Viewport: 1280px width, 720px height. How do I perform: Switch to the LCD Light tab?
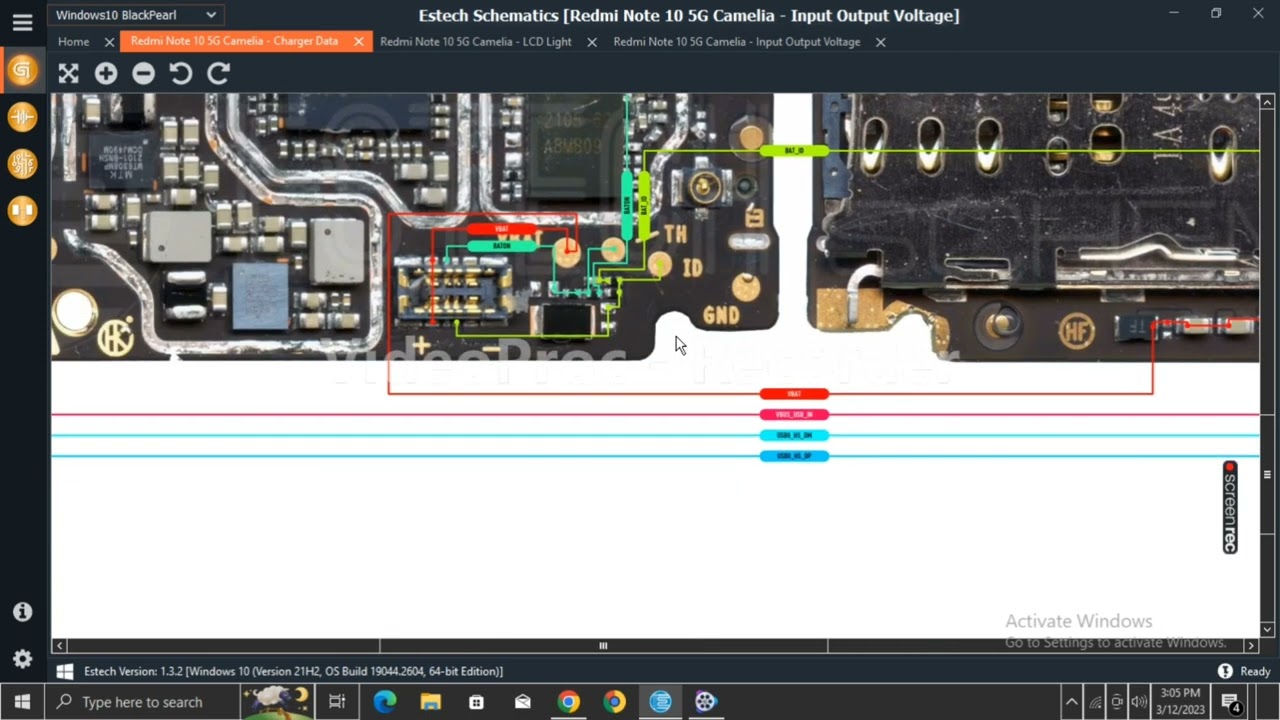476,42
